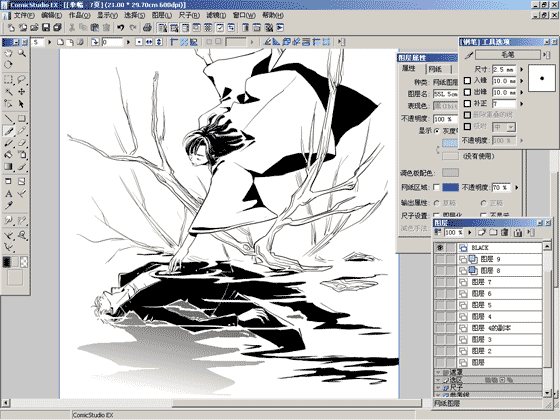Open arrow next to 70 % opacity
The width and height of the screenshot is (560, 420).
click(x=516, y=187)
